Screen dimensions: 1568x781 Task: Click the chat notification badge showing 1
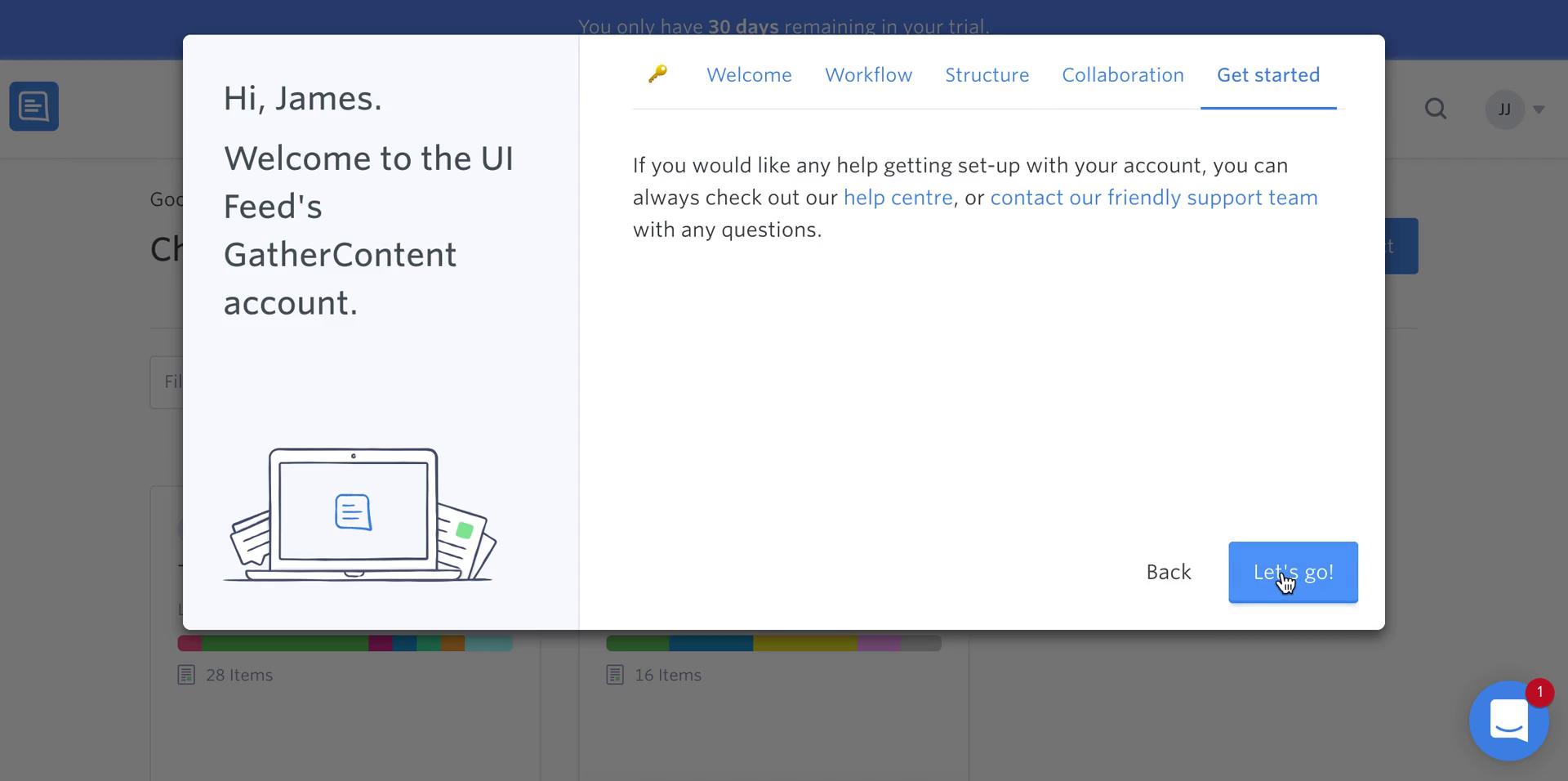(1539, 693)
